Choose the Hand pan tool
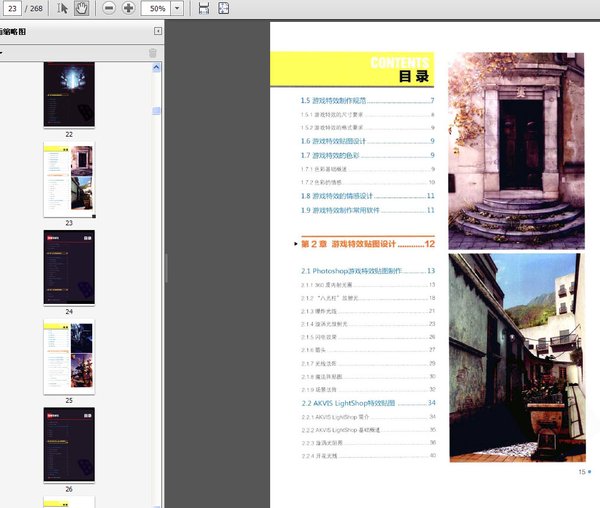Viewport: 600px width, 508px height. pyautogui.click(x=81, y=8)
